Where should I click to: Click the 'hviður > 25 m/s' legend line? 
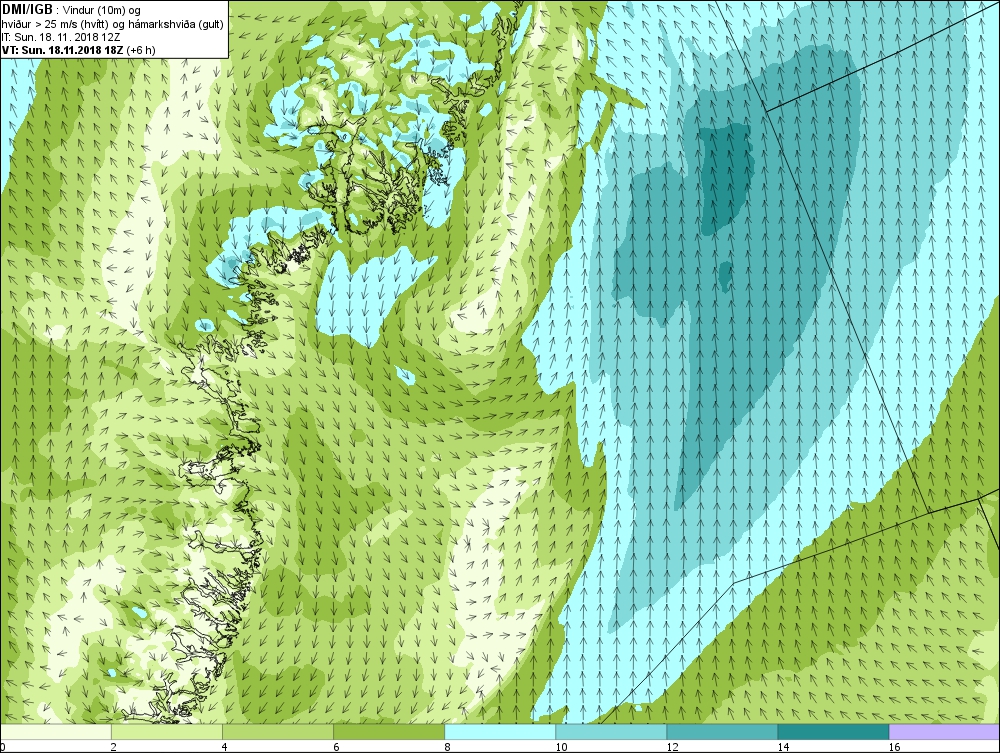113,24
